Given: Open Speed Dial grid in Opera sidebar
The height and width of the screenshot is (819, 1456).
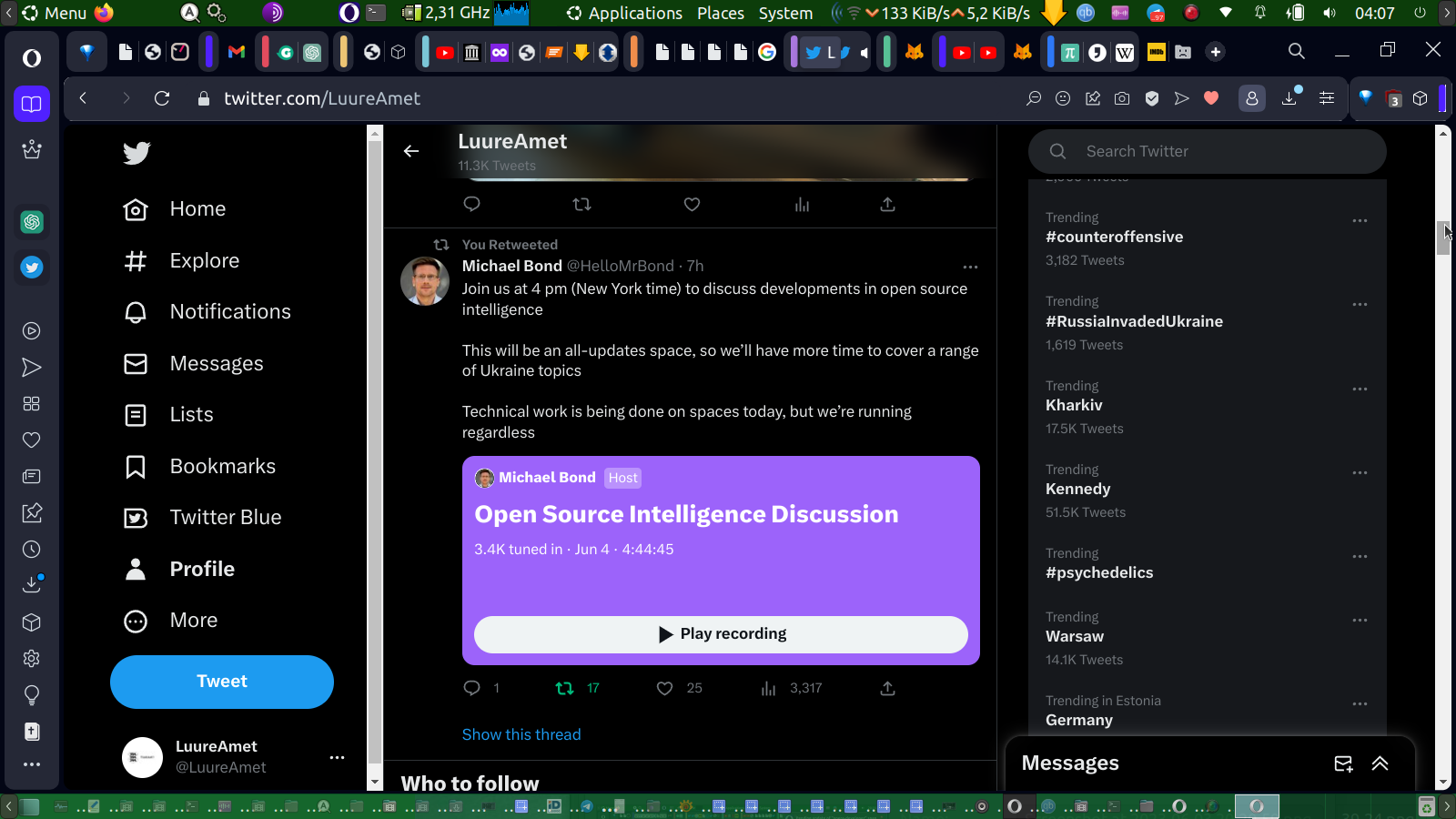Looking at the screenshot, I should (32, 404).
